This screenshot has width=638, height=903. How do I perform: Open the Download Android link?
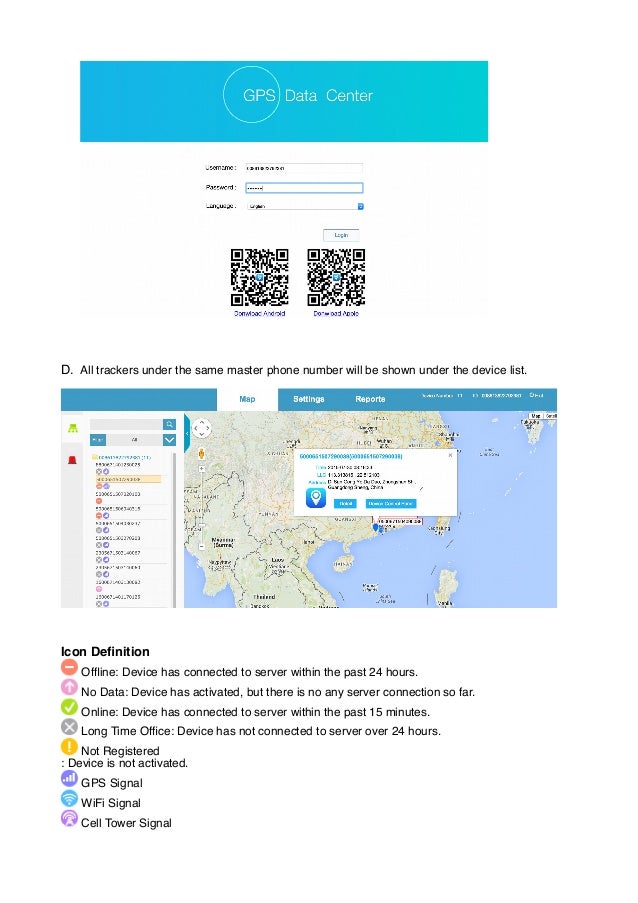(x=260, y=314)
